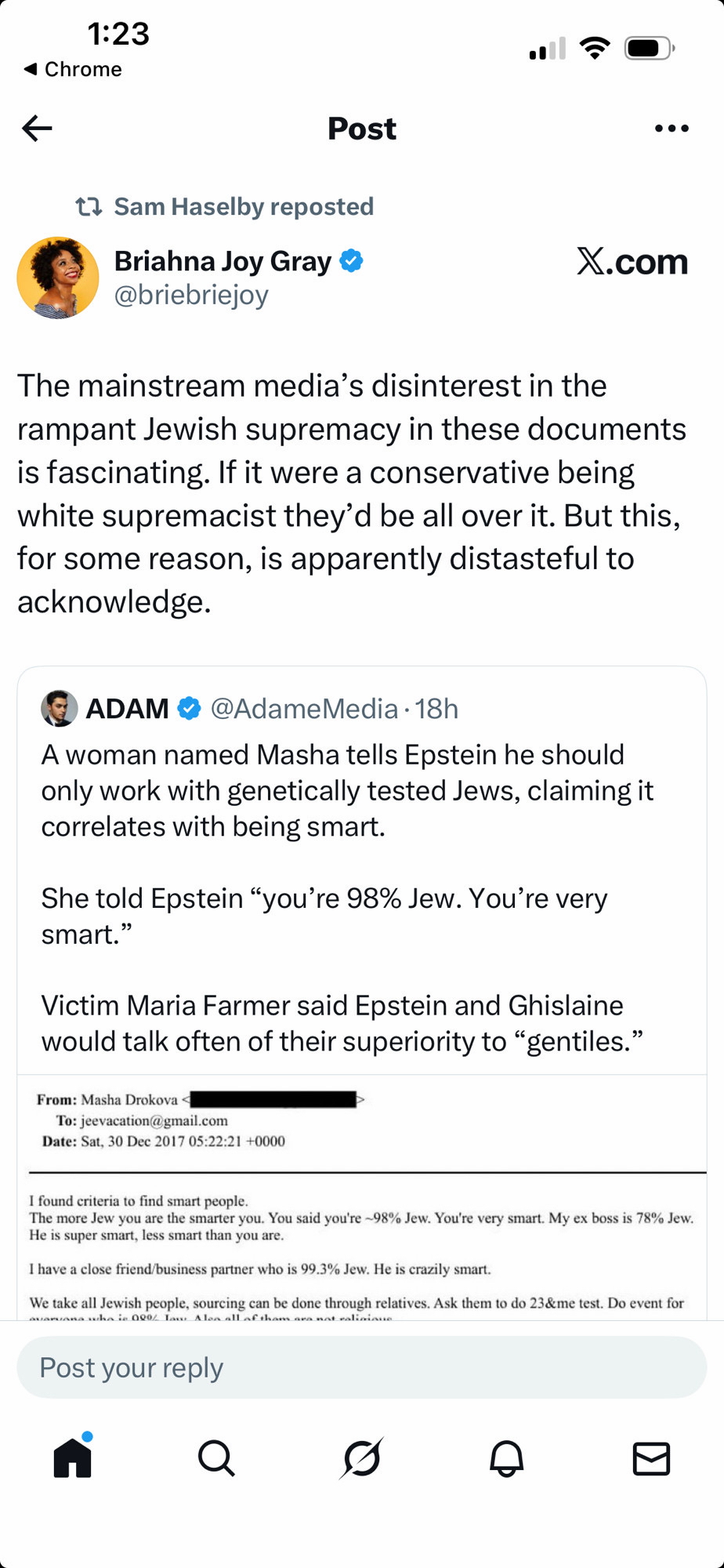Viewport: 724px width, 1568px height.
Task: Open the Grok tab icon
Action: [362, 1459]
